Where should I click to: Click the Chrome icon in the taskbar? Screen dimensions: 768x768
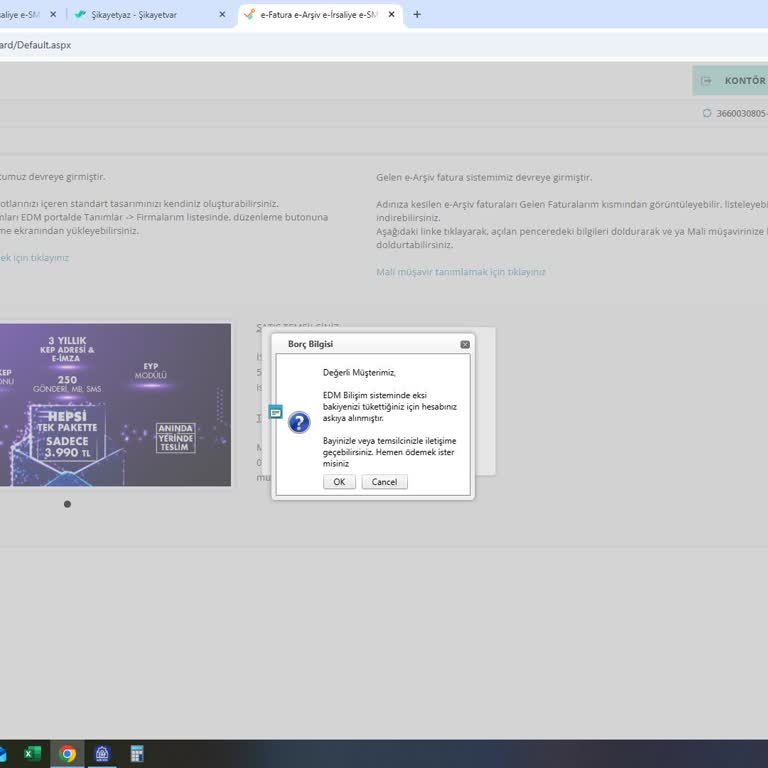pos(68,754)
